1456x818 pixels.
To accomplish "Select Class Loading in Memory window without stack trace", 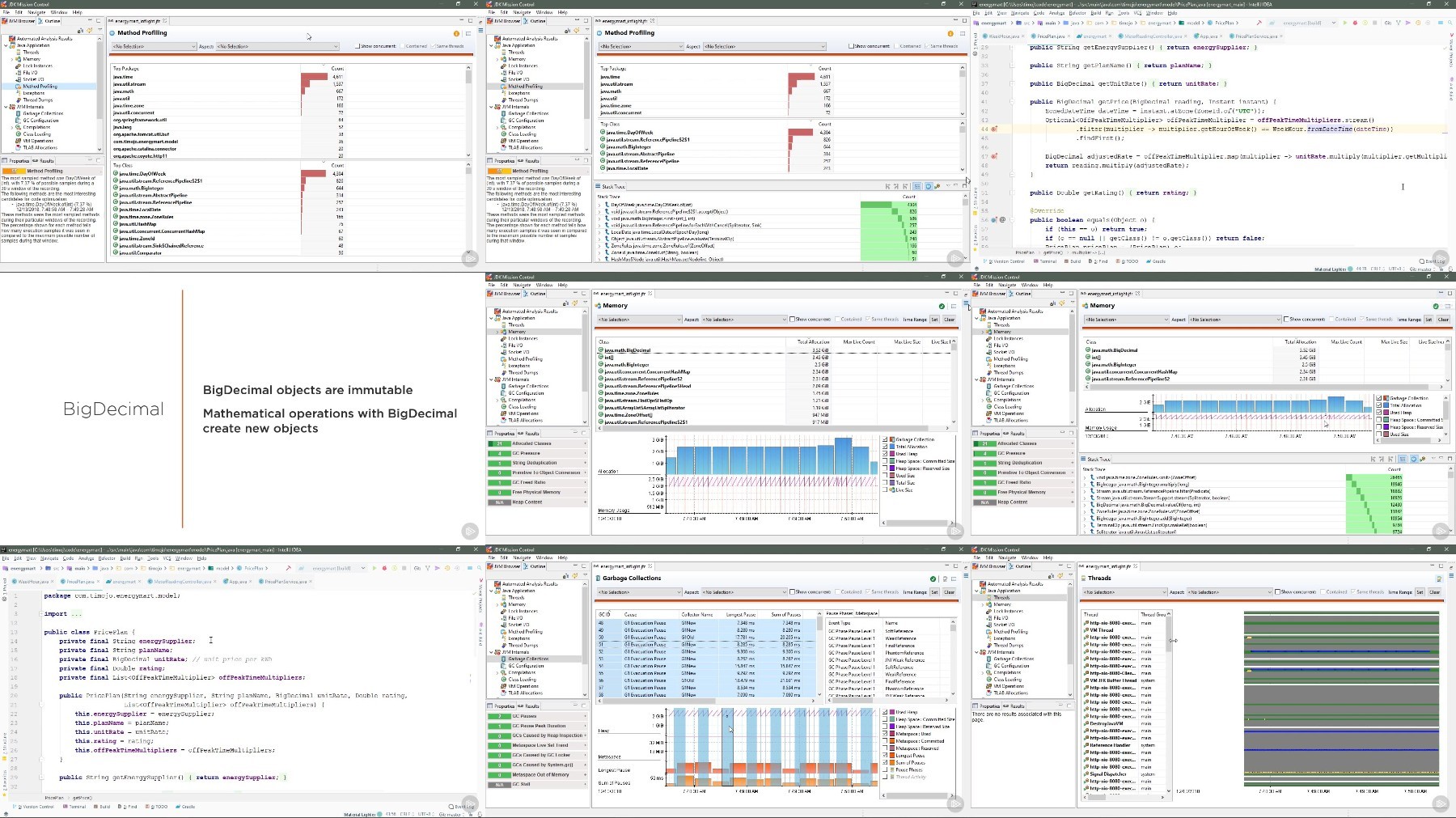I will click(518, 407).
